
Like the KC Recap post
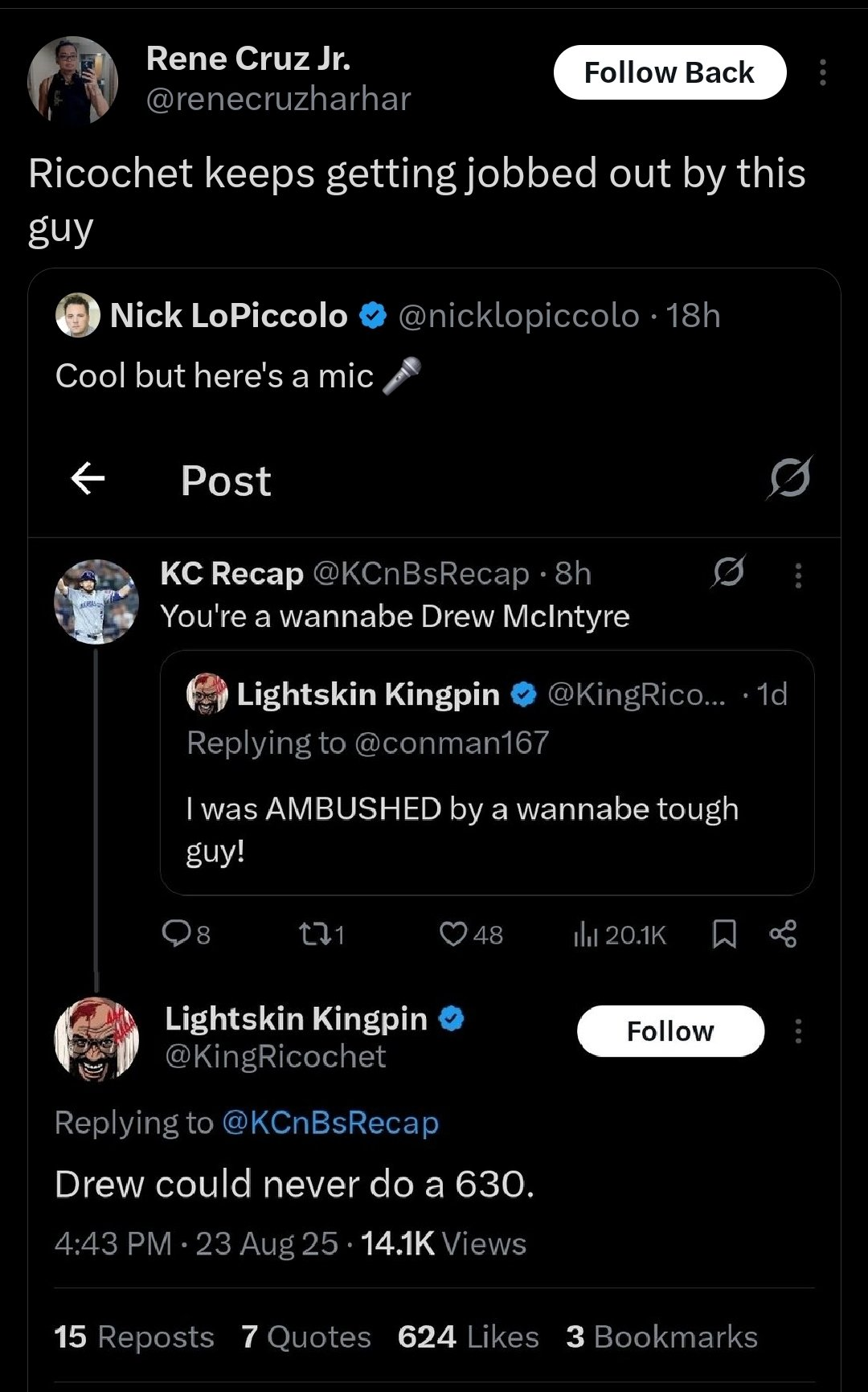pyautogui.click(x=471, y=934)
